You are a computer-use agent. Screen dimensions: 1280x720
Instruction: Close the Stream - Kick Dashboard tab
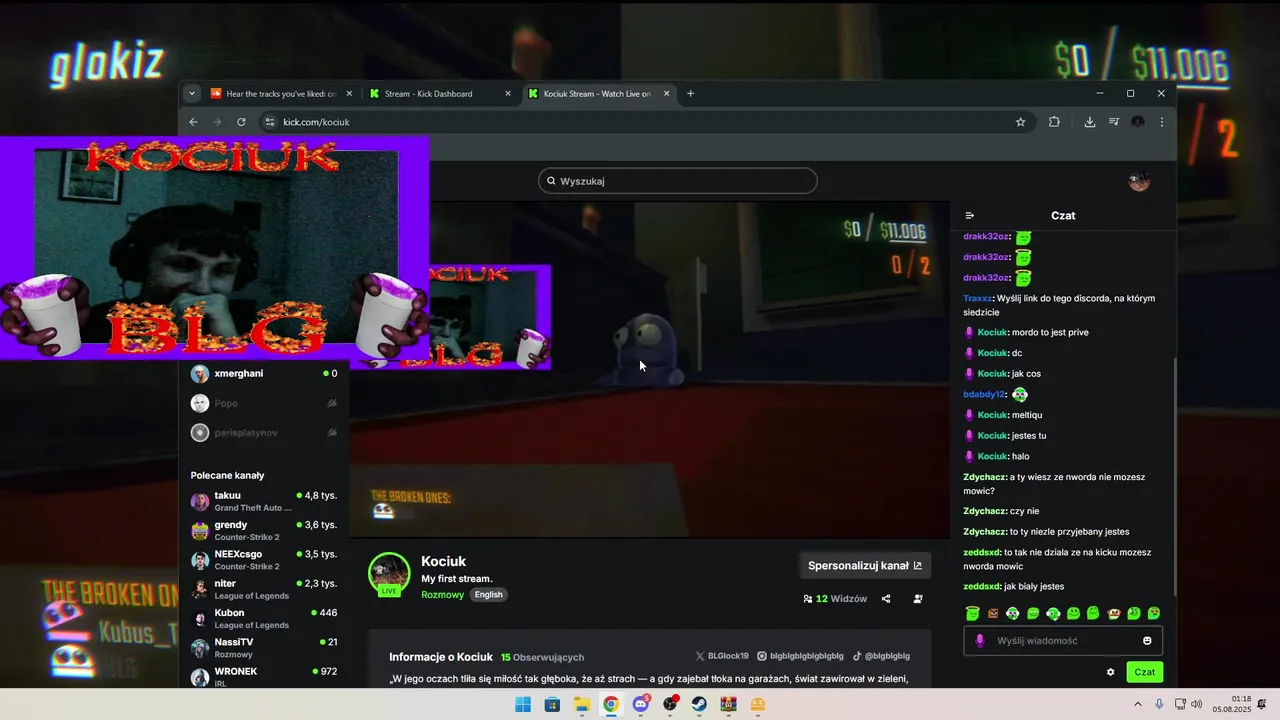tap(508, 94)
